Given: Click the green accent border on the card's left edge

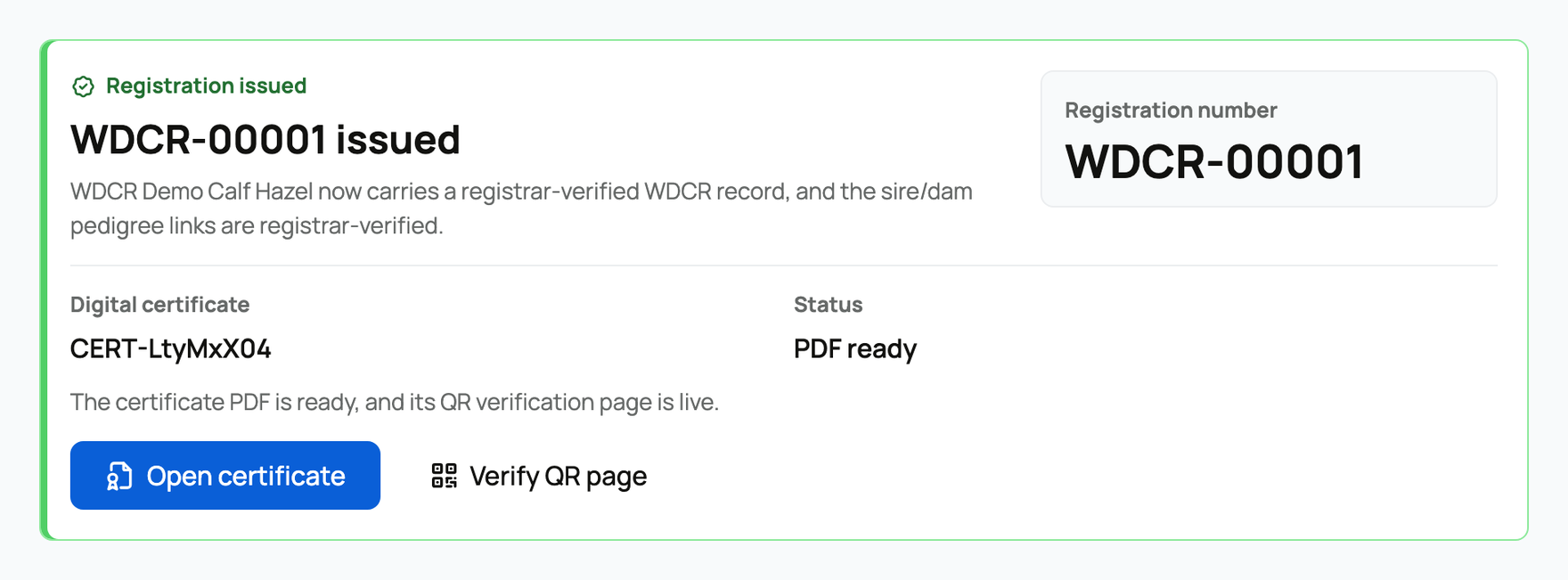Looking at the screenshot, I should 44,290.
